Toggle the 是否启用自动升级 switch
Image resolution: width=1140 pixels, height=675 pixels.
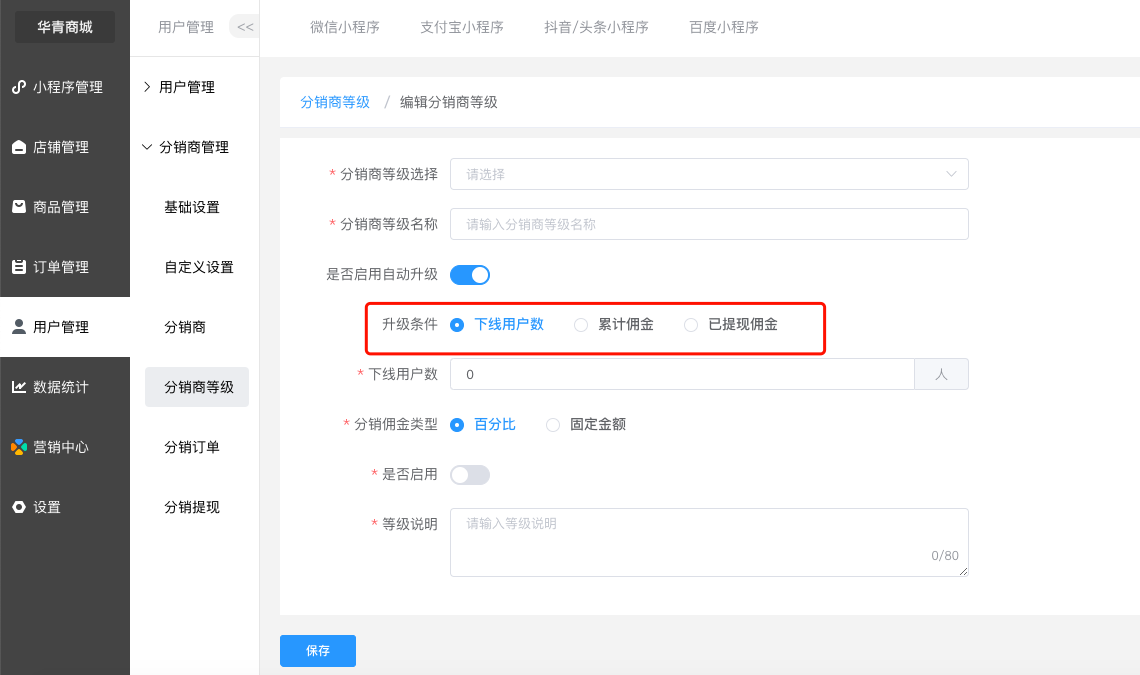point(469,275)
